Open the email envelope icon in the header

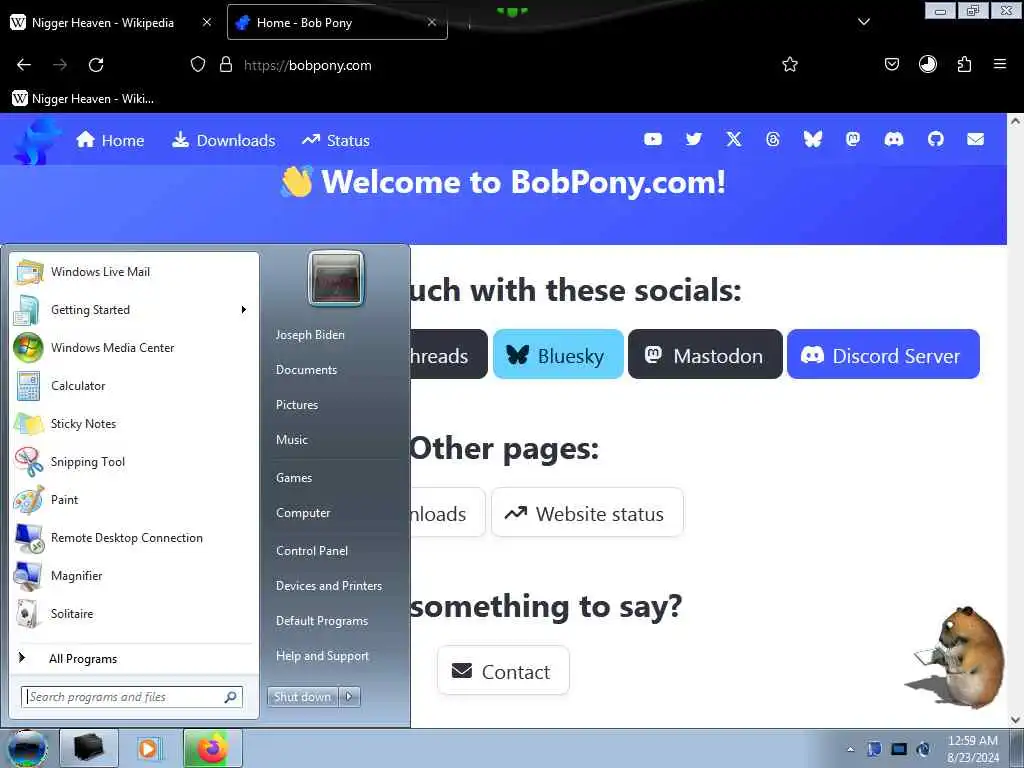[x=975, y=139]
